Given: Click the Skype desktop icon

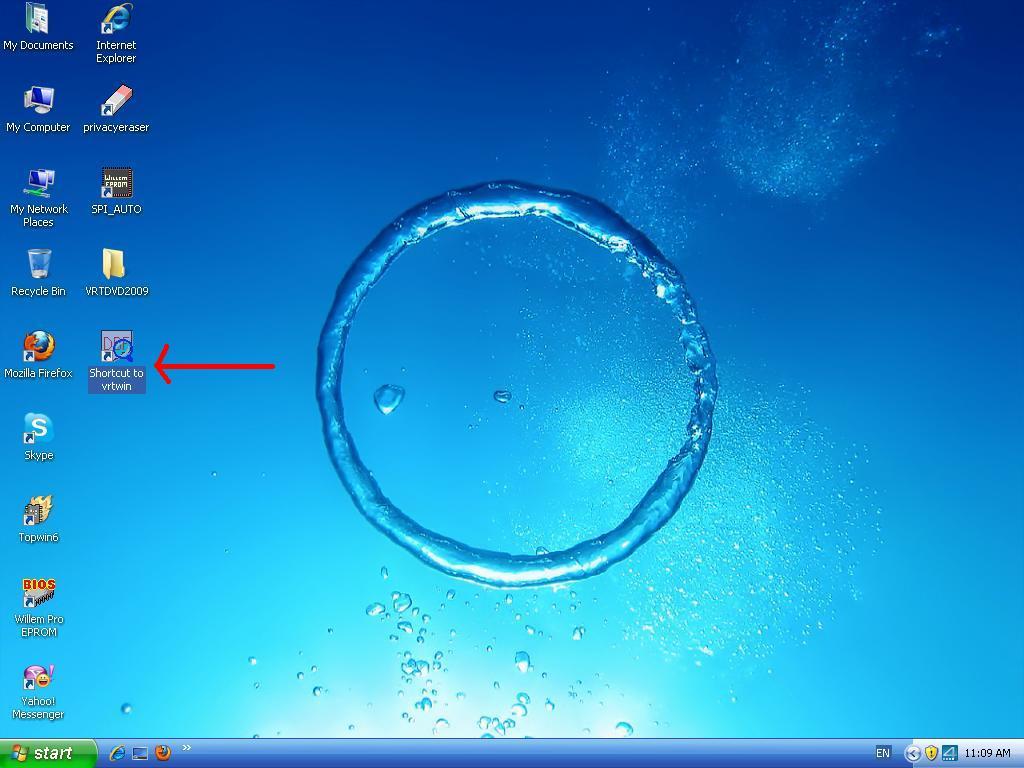Looking at the screenshot, I should pyautogui.click(x=38, y=429).
